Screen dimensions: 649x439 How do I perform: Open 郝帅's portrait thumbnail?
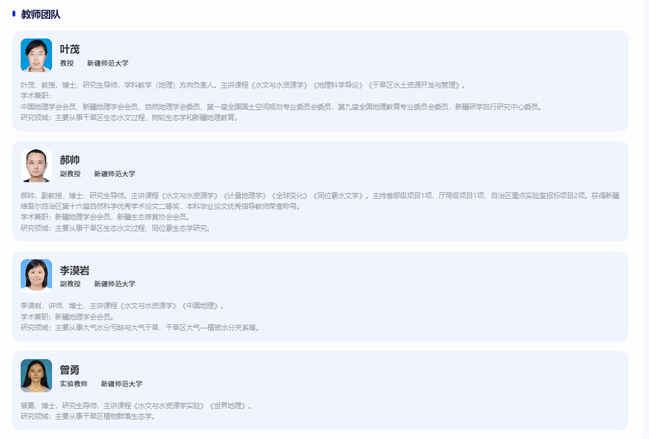(36, 165)
